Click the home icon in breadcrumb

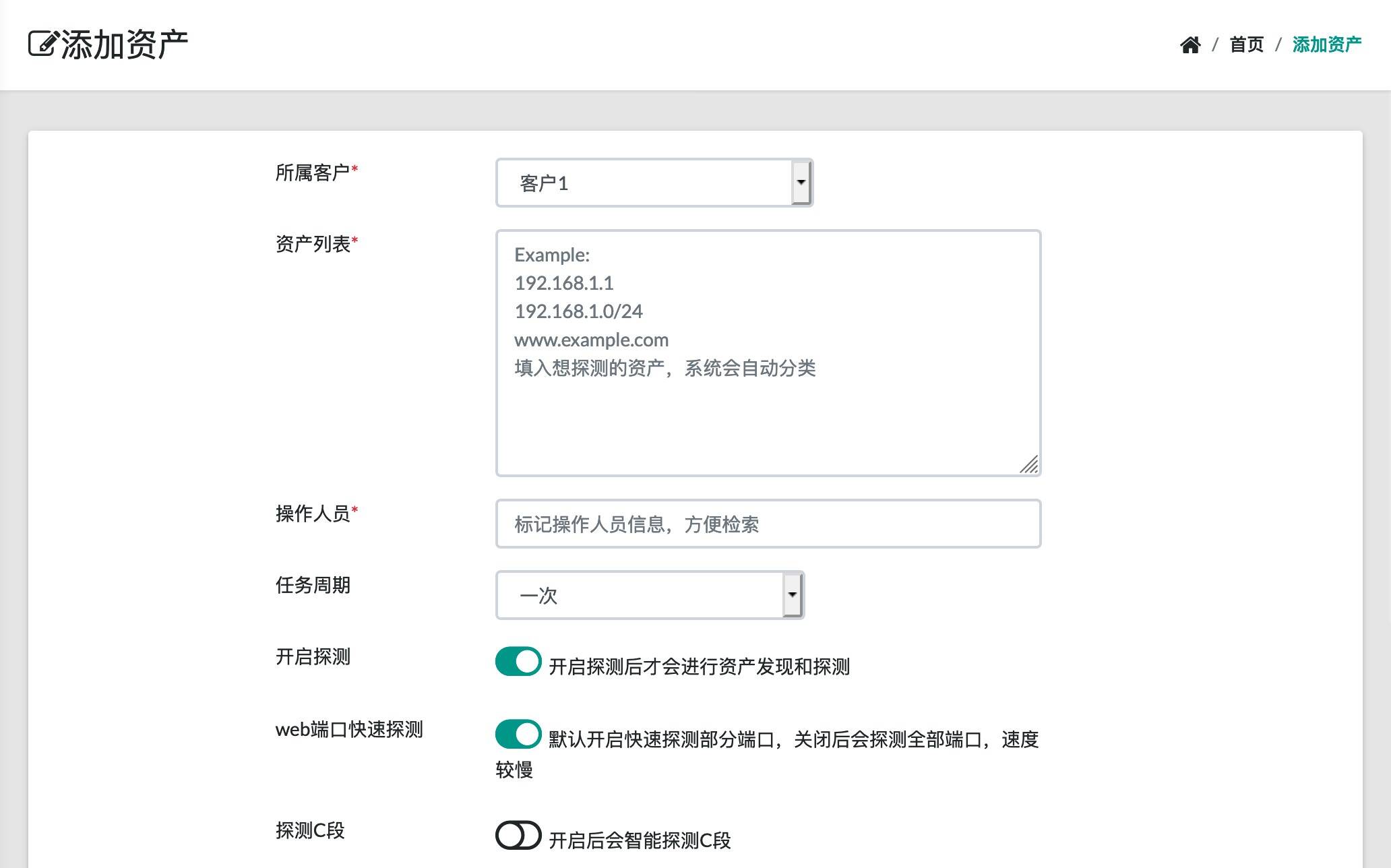click(1190, 44)
